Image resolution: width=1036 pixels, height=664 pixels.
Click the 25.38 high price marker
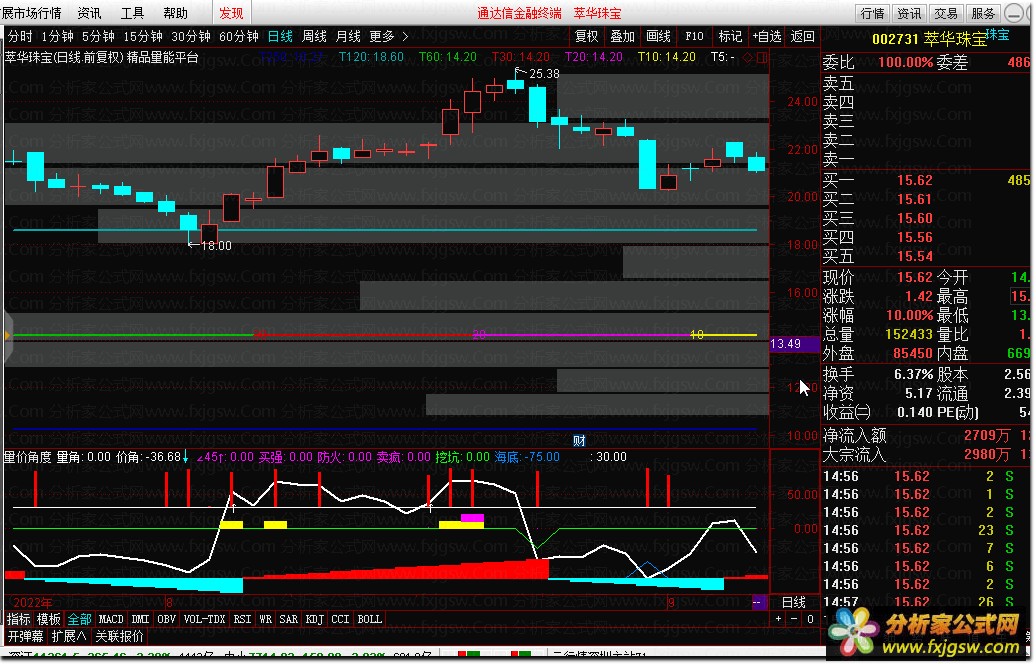pyautogui.click(x=544, y=73)
